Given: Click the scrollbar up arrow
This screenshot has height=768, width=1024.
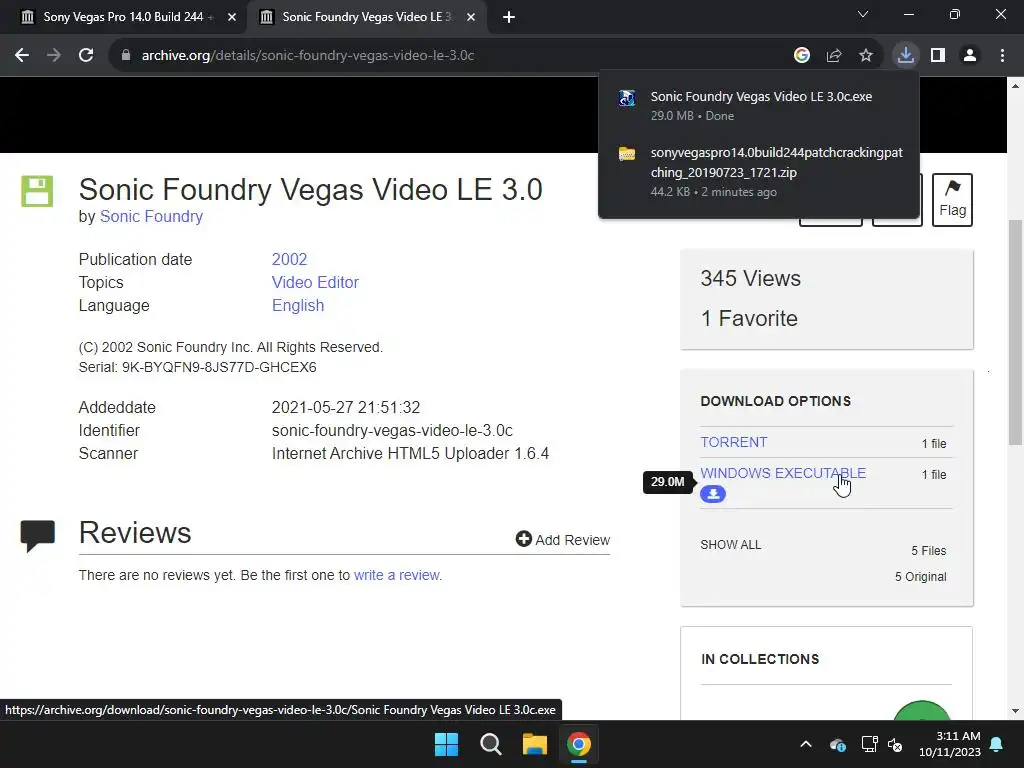Looking at the screenshot, I should click(x=1016, y=85).
